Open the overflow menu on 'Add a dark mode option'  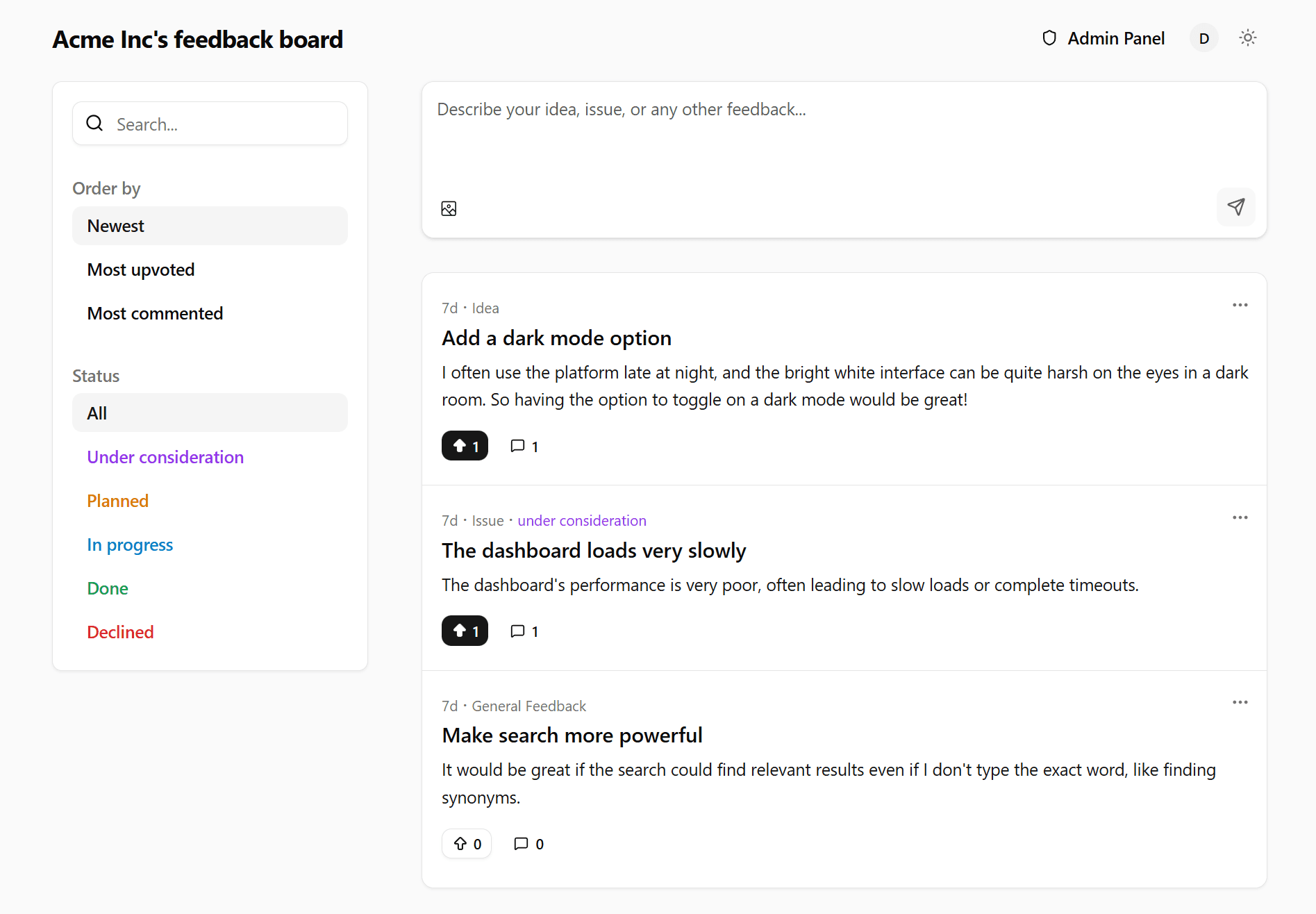pyautogui.click(x=1240, y=305)
